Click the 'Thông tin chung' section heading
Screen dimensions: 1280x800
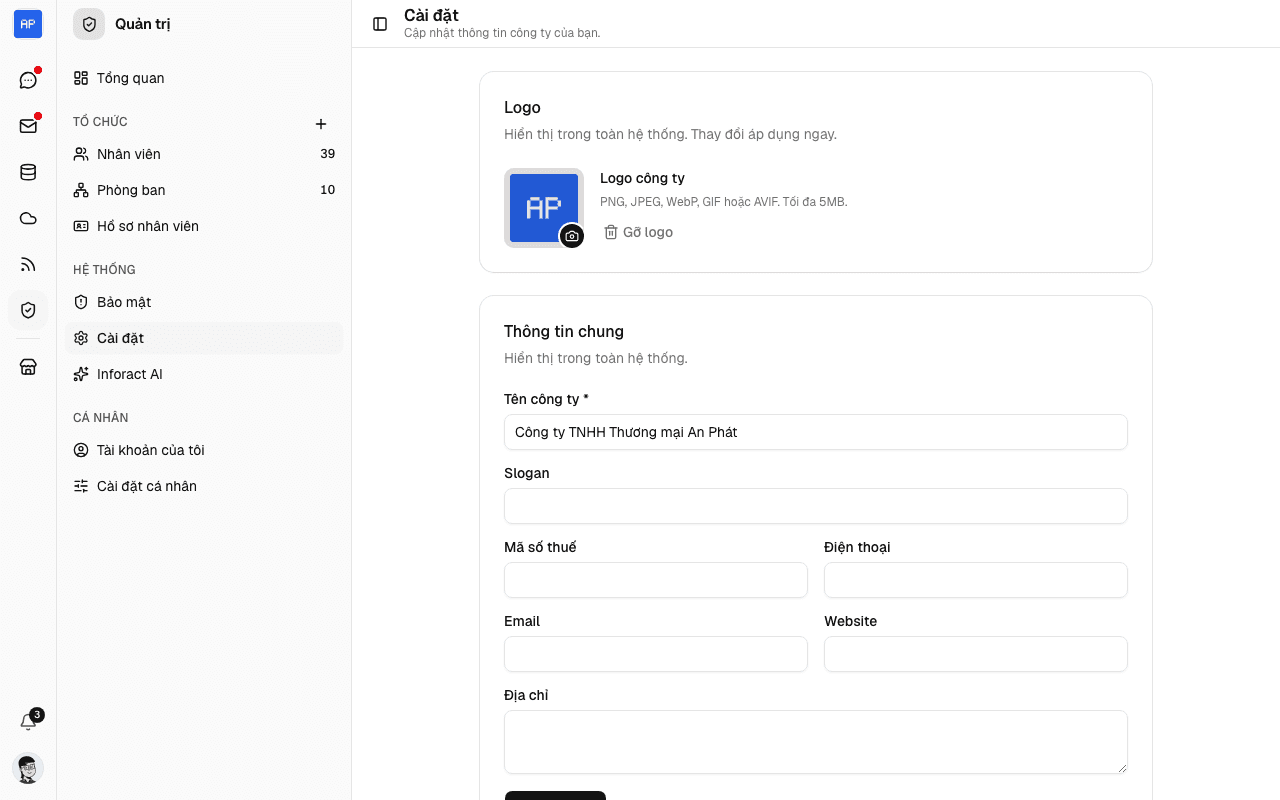[x=564, y=331]
